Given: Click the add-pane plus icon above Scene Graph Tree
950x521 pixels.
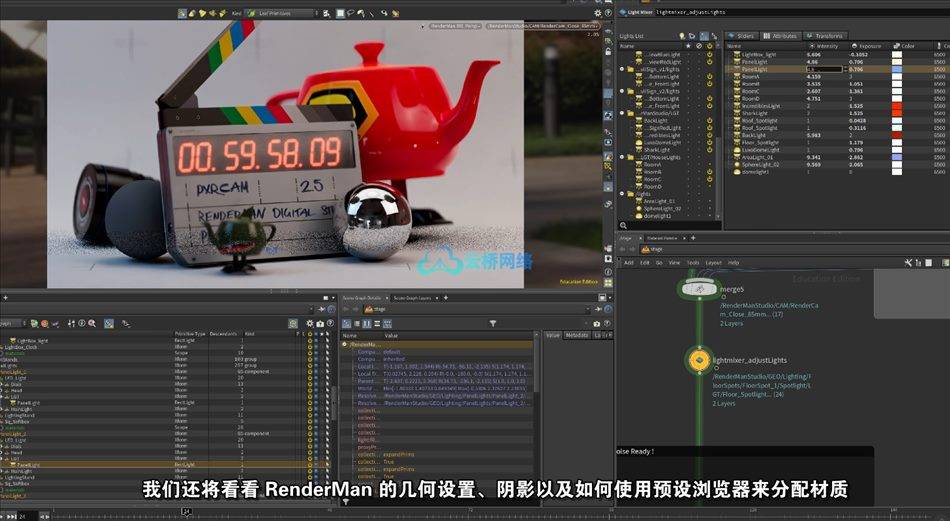Looking at the screenshot, I should coord(5,297).
